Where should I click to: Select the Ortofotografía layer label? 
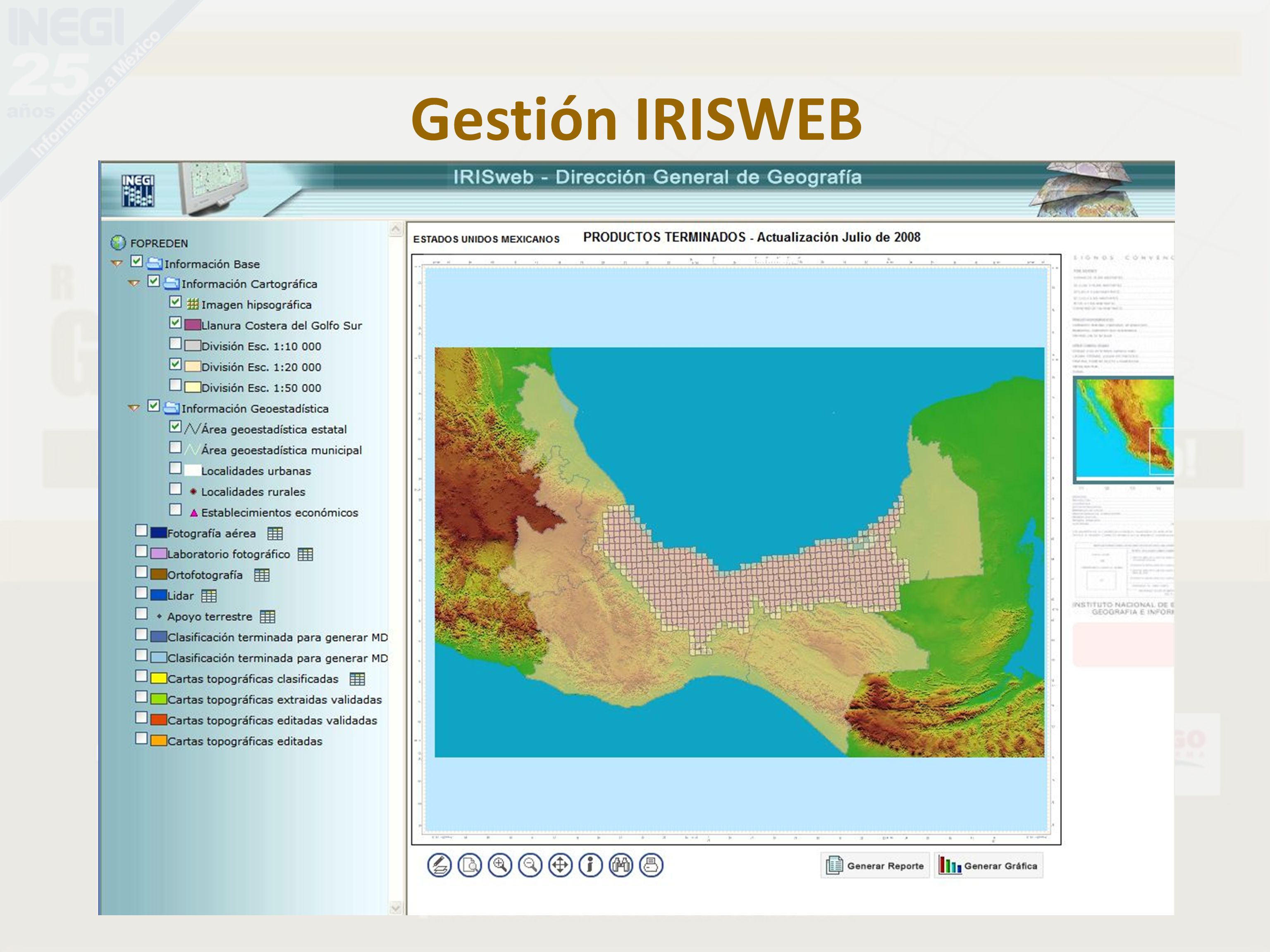[x=205, y=575]
